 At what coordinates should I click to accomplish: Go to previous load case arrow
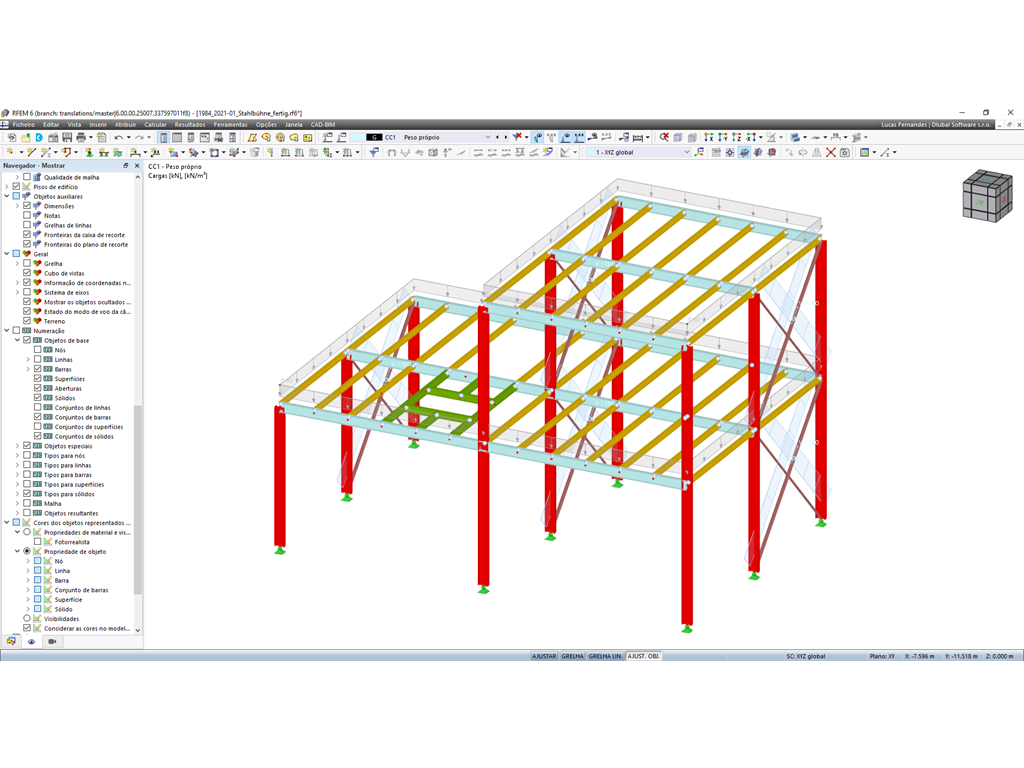[498, 137]
